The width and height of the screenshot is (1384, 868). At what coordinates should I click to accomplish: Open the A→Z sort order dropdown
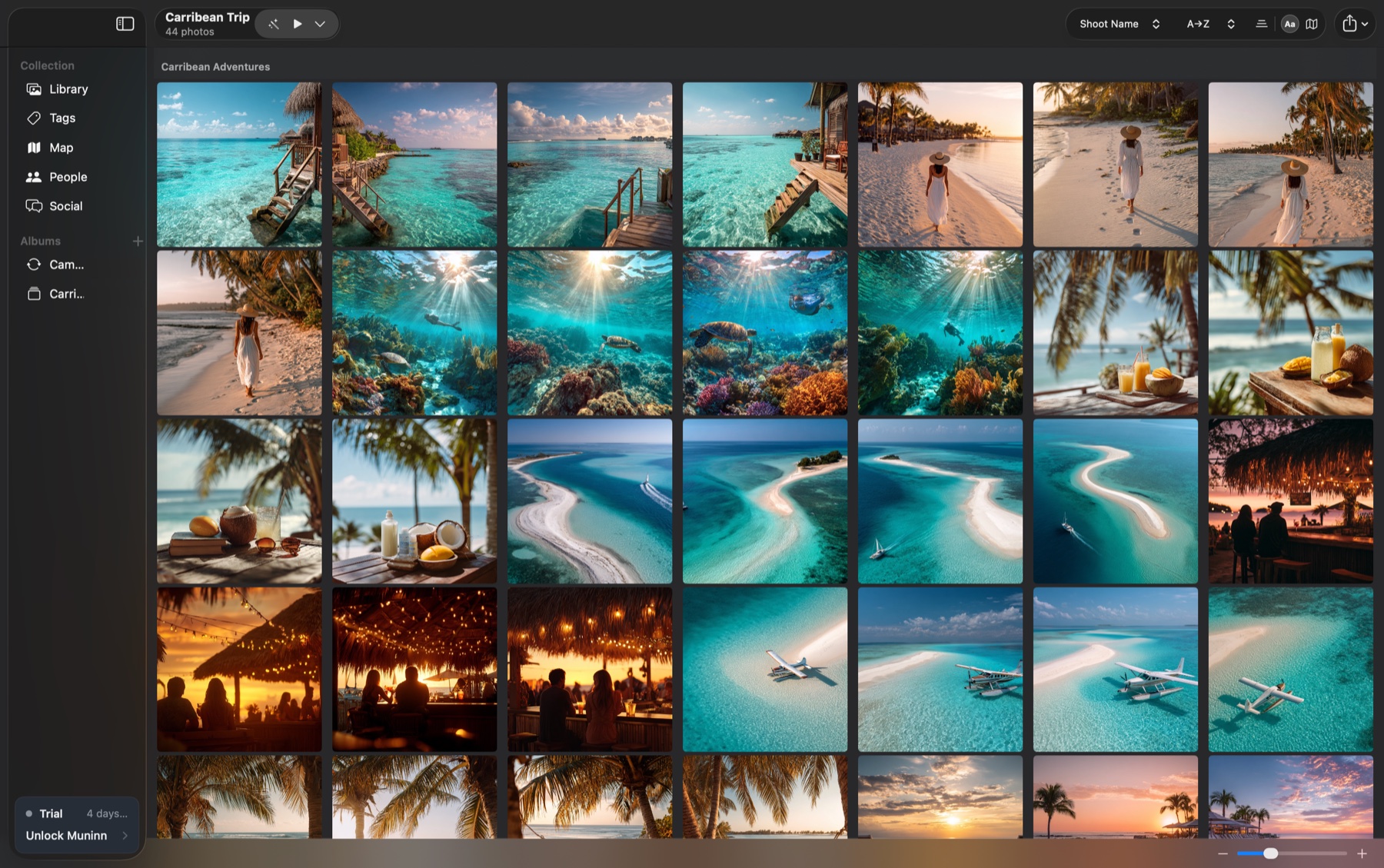[x=1211, y=24]
